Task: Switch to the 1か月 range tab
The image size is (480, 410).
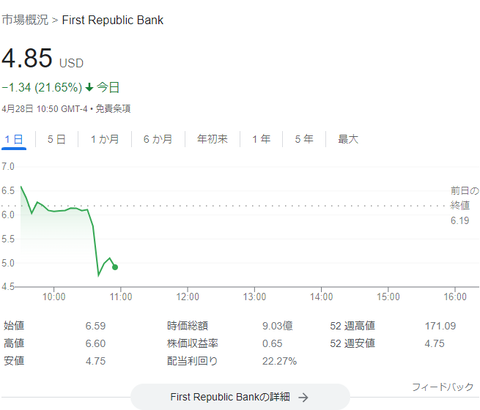Action: pyautogui.click(x=105, y=139)
